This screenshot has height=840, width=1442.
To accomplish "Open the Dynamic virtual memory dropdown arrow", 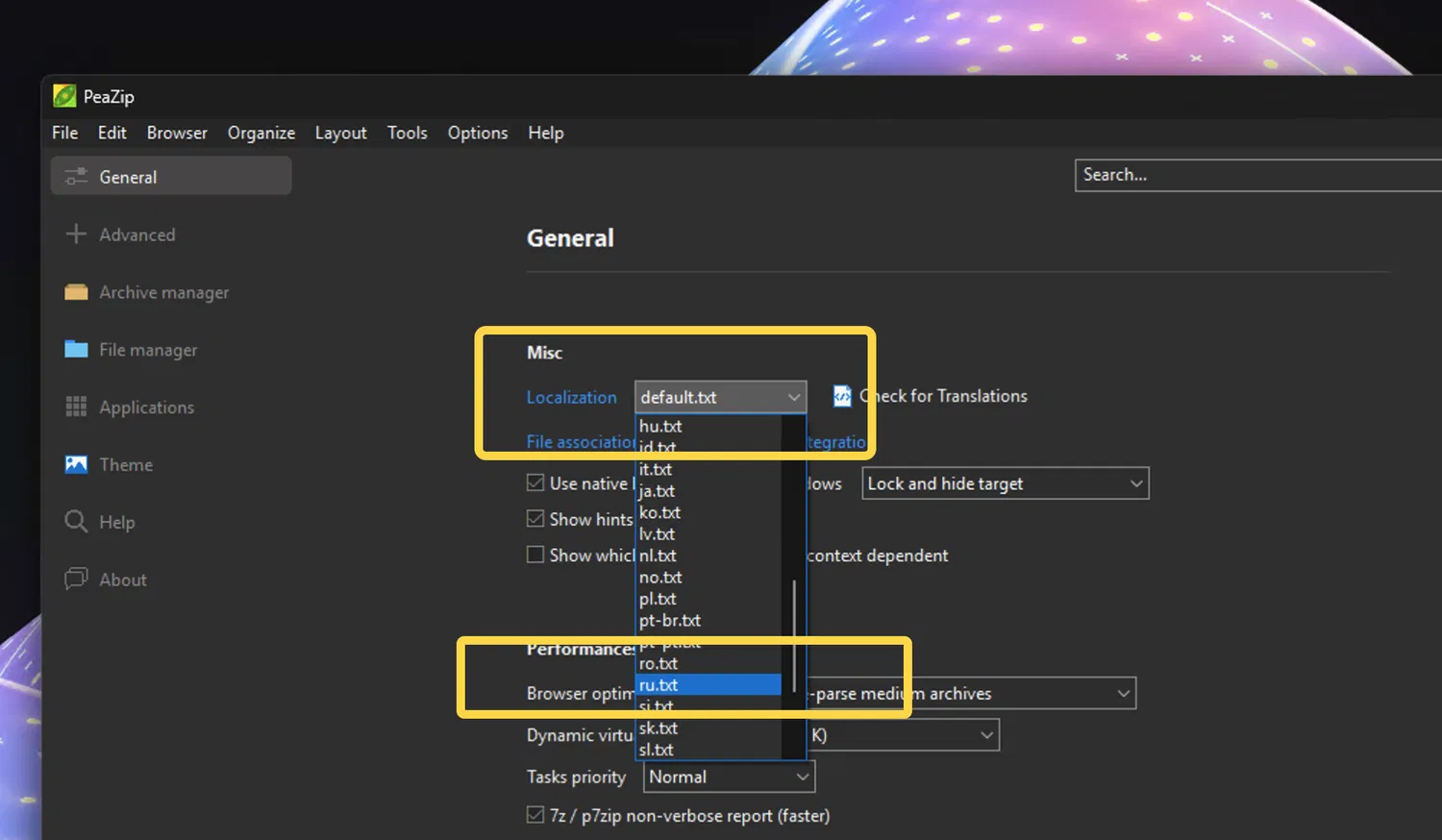I will click(986, 735).
